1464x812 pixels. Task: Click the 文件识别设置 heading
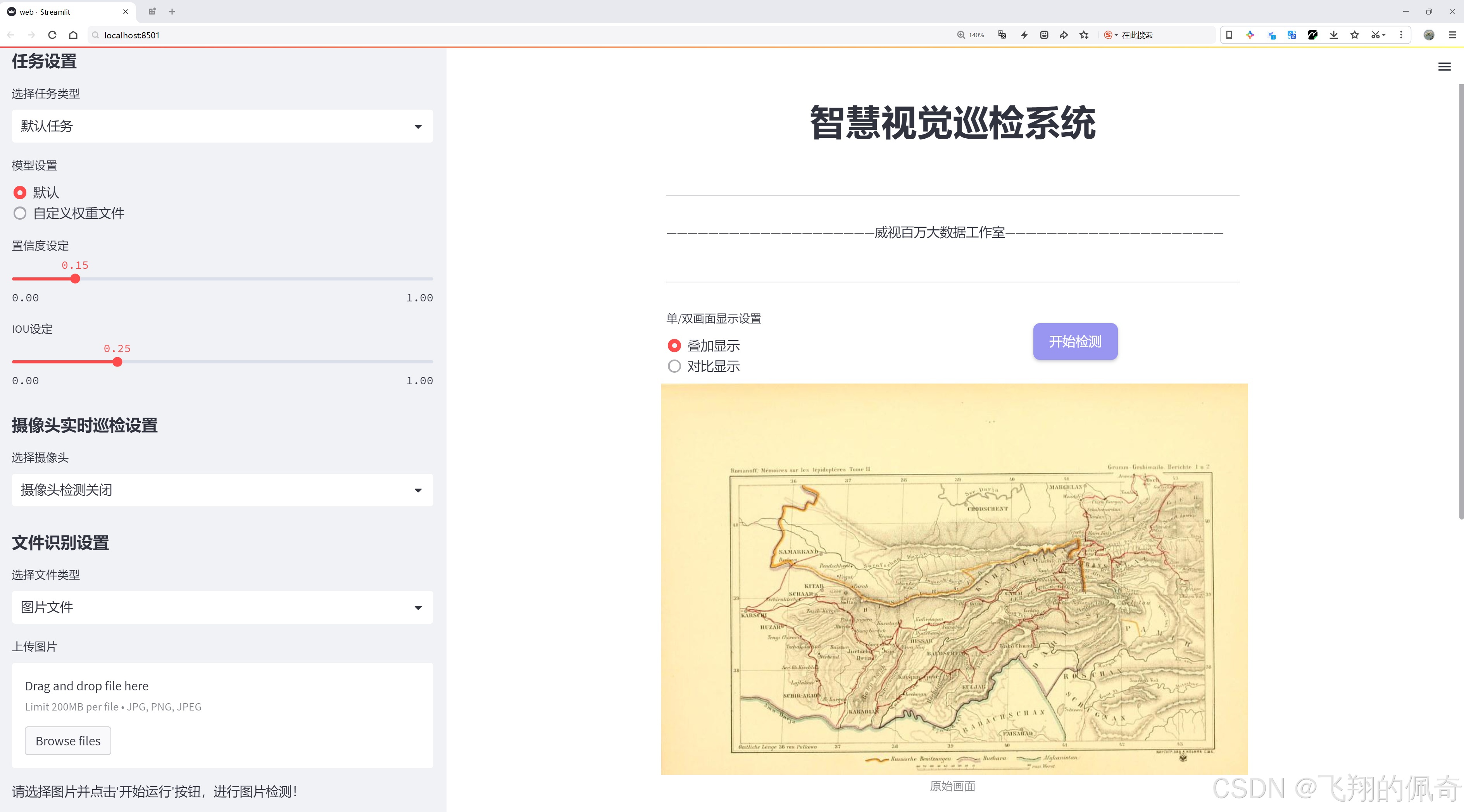point(60,543)
